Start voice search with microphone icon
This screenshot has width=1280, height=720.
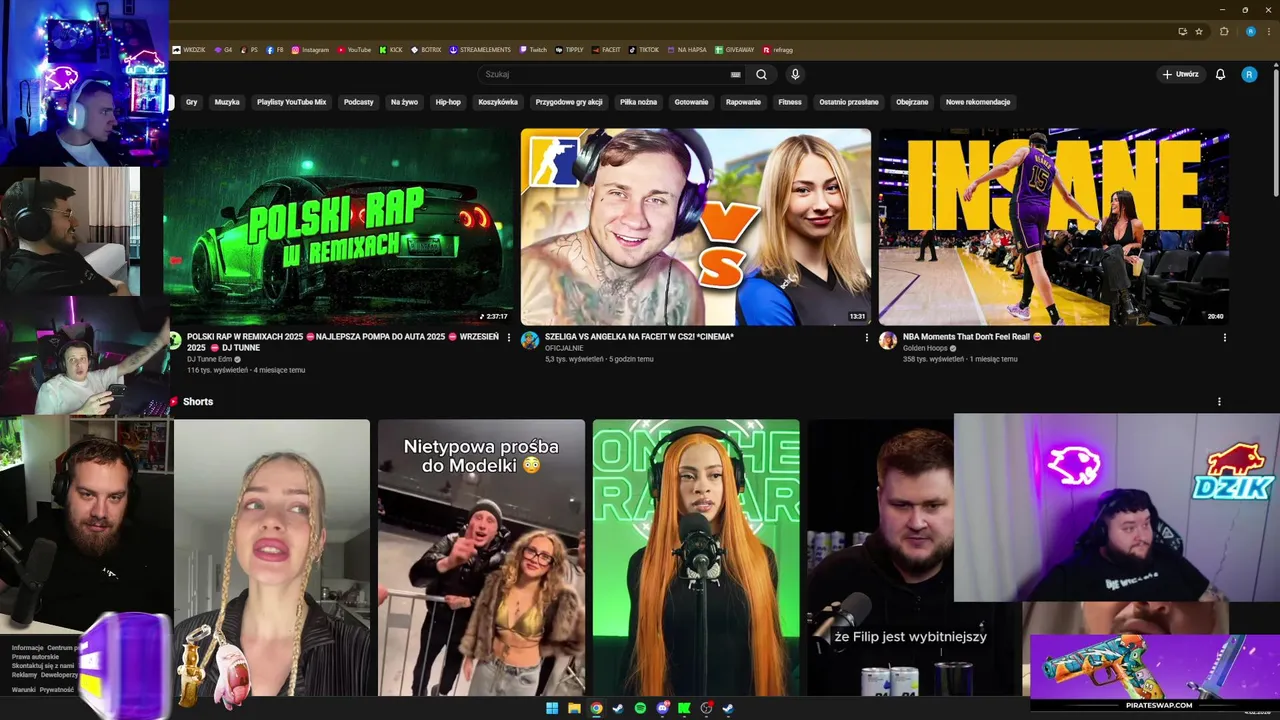click(795, 74)
